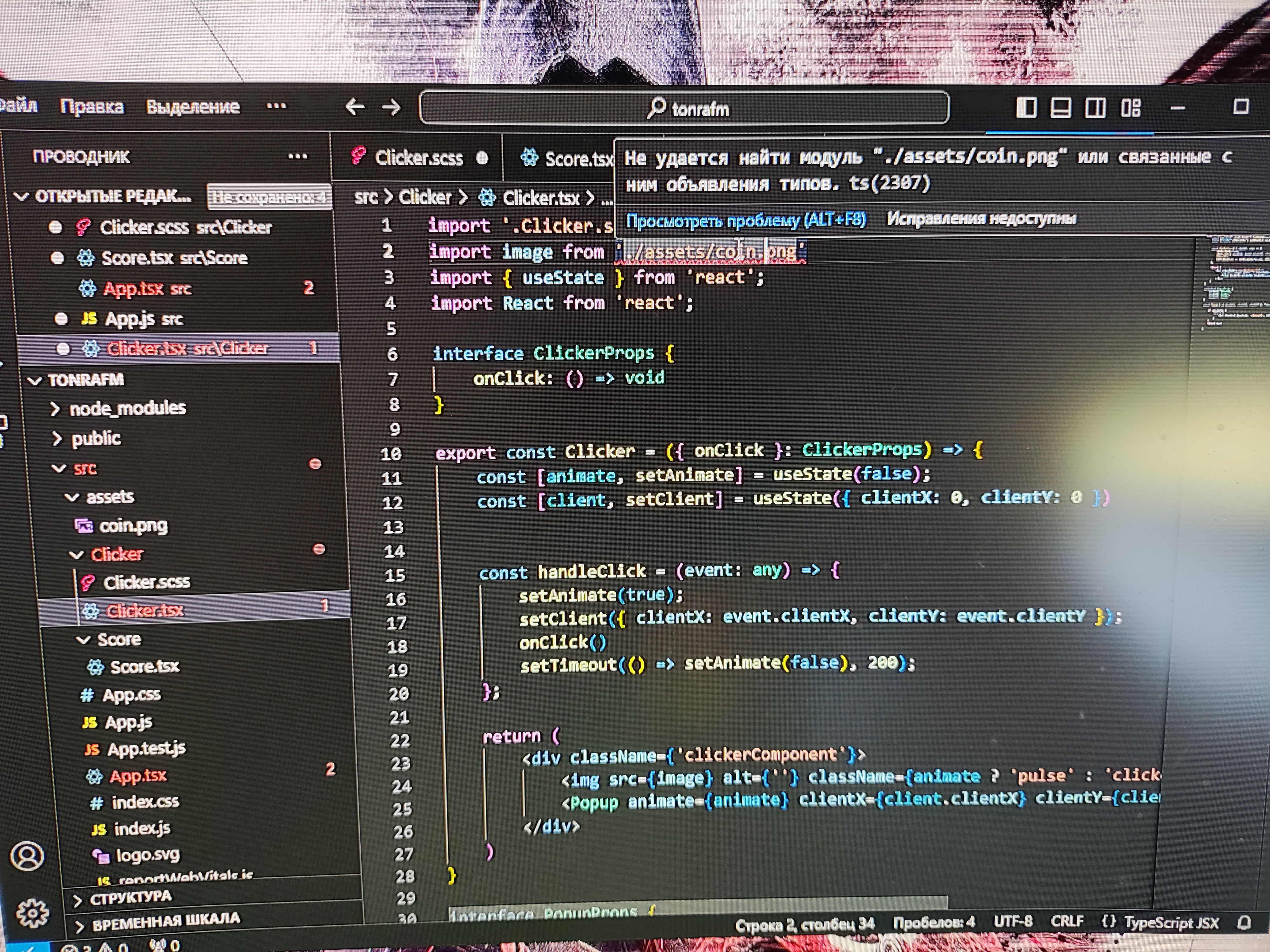The height and width of the screenshot is (952, 1270).
Task: Open coin.png image file in tree
Action: click(133, 526)
